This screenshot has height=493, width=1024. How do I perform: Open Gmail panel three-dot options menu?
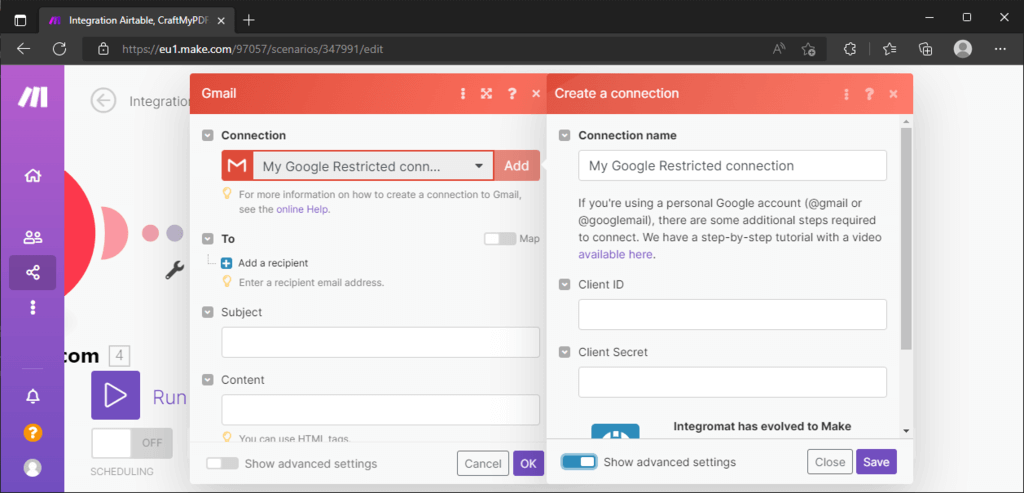click(463, 93)
